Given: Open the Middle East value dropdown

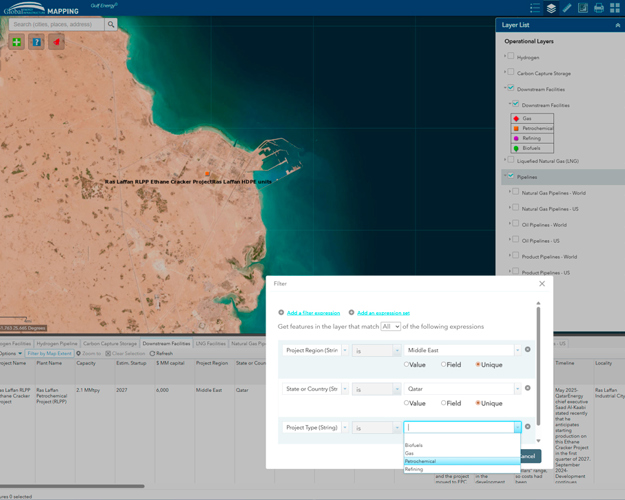Looking at the screenshot, I should [x=517, y=350].
